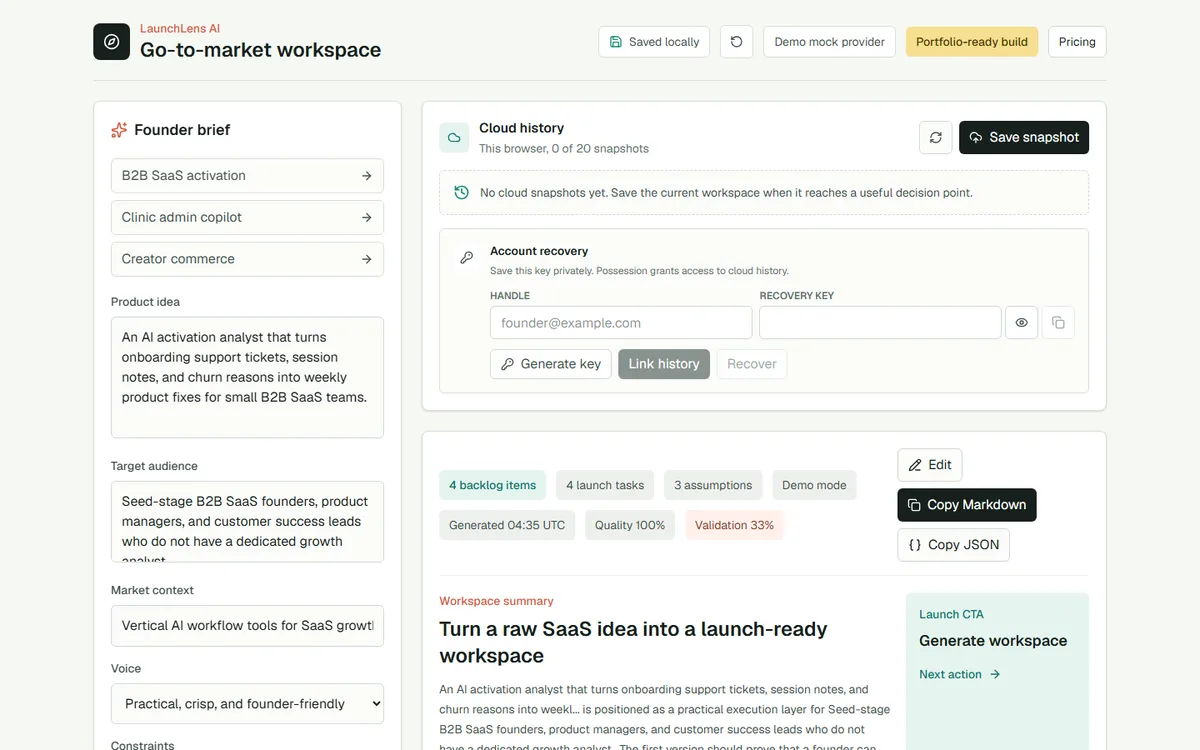
Task: Open the Pricing link
Action: 1077,42
